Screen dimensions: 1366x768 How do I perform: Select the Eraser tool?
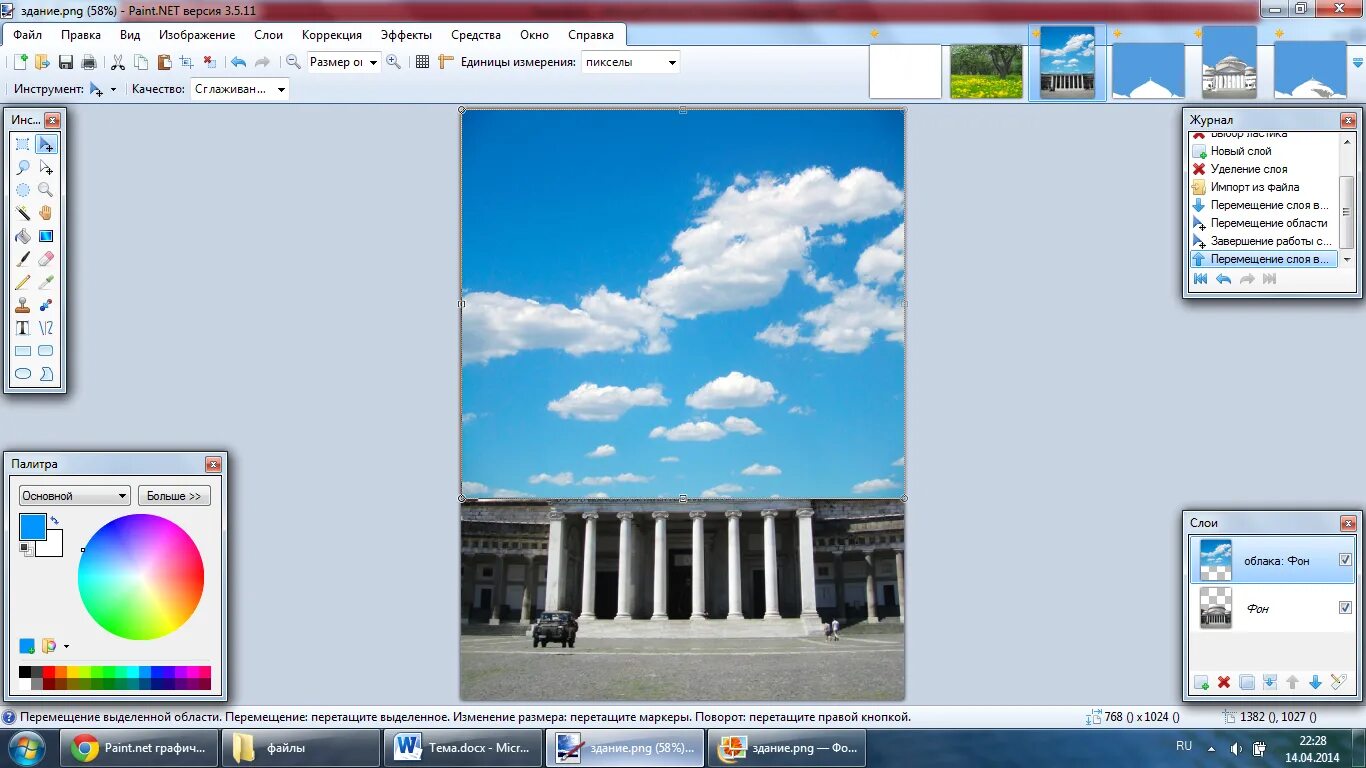(46, 259)
